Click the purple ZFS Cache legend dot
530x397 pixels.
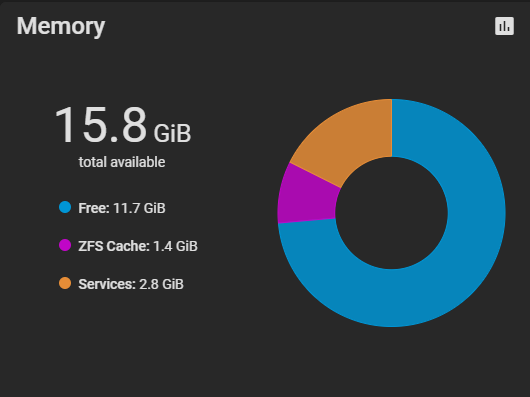point(65,245)
